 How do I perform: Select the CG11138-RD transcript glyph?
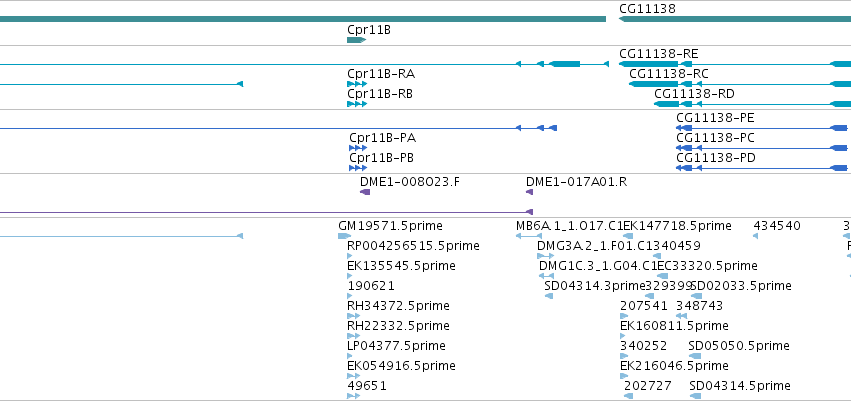click(x=752, y=104)
